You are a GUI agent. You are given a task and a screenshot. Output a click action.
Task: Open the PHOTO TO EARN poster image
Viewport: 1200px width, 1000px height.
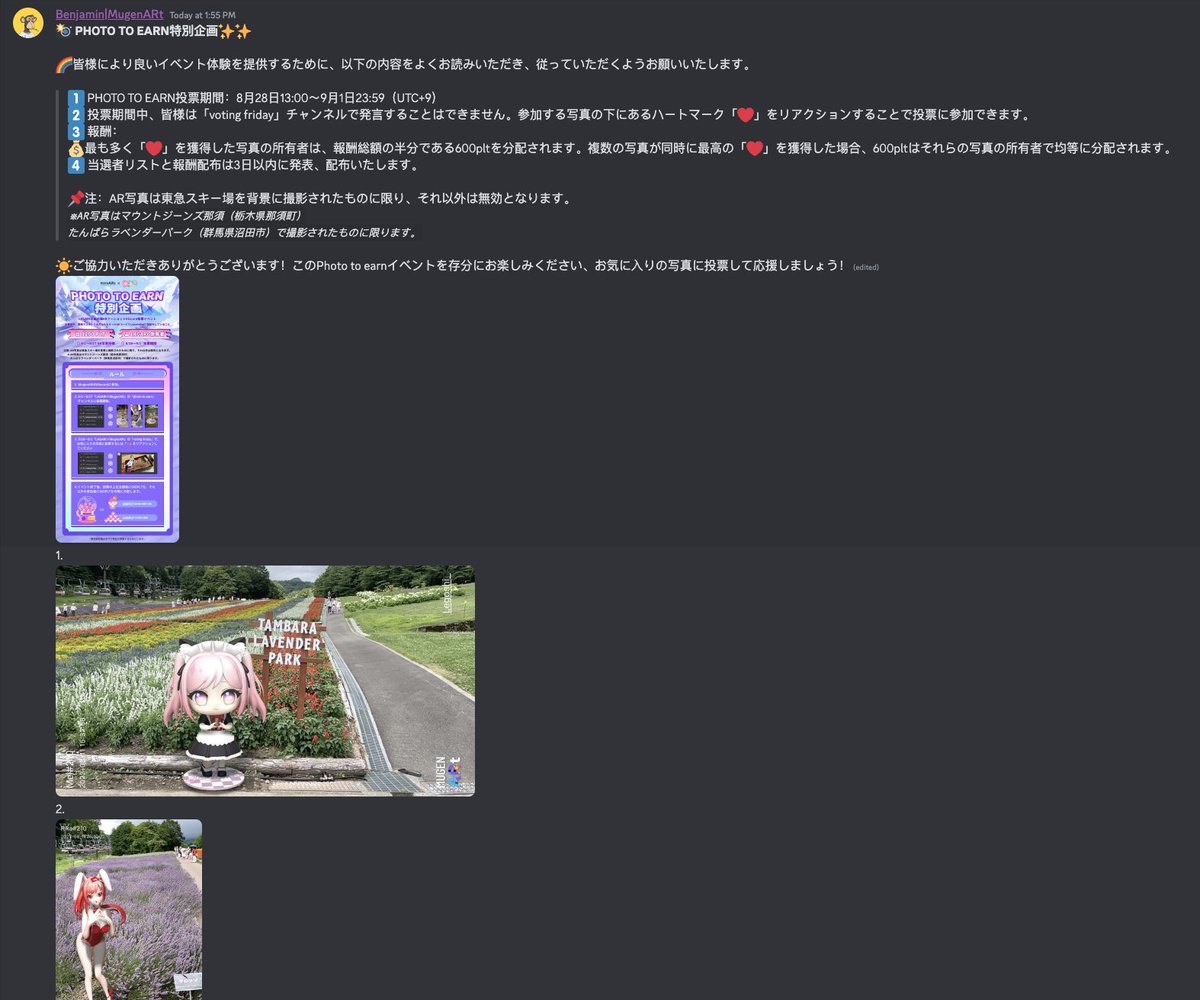coord(117,409)
